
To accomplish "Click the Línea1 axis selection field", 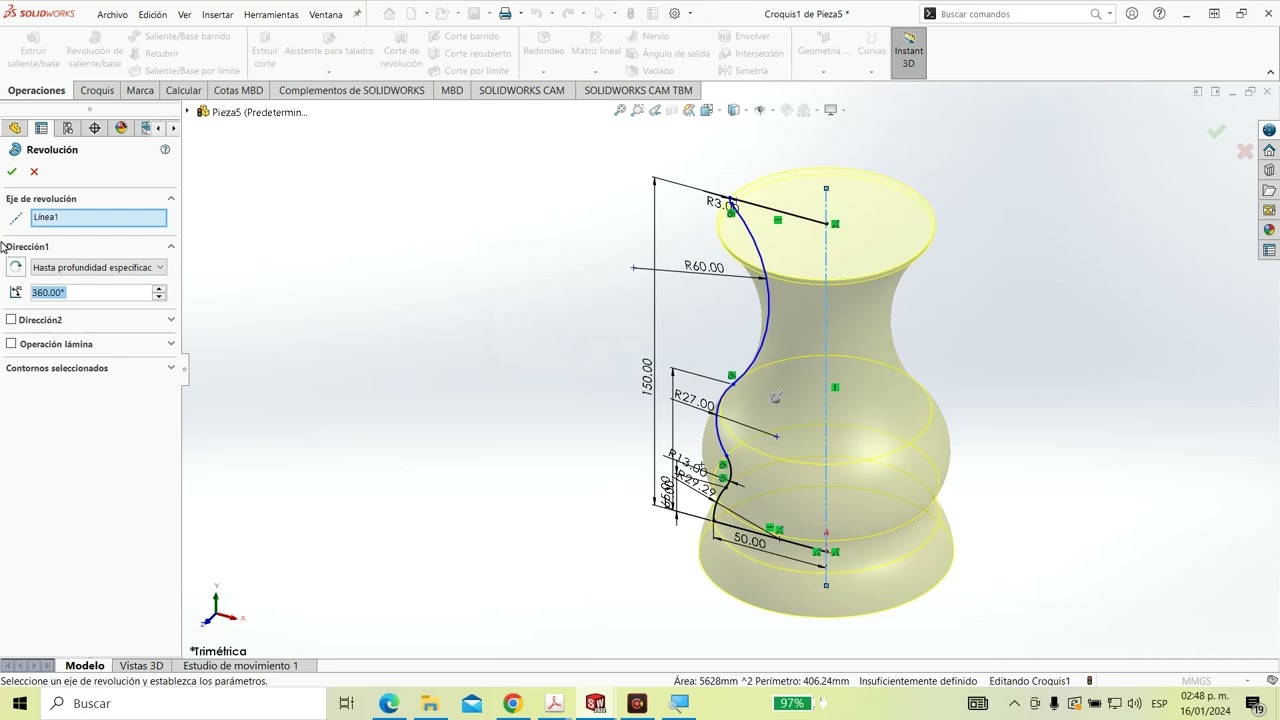I will pos(98,217).
